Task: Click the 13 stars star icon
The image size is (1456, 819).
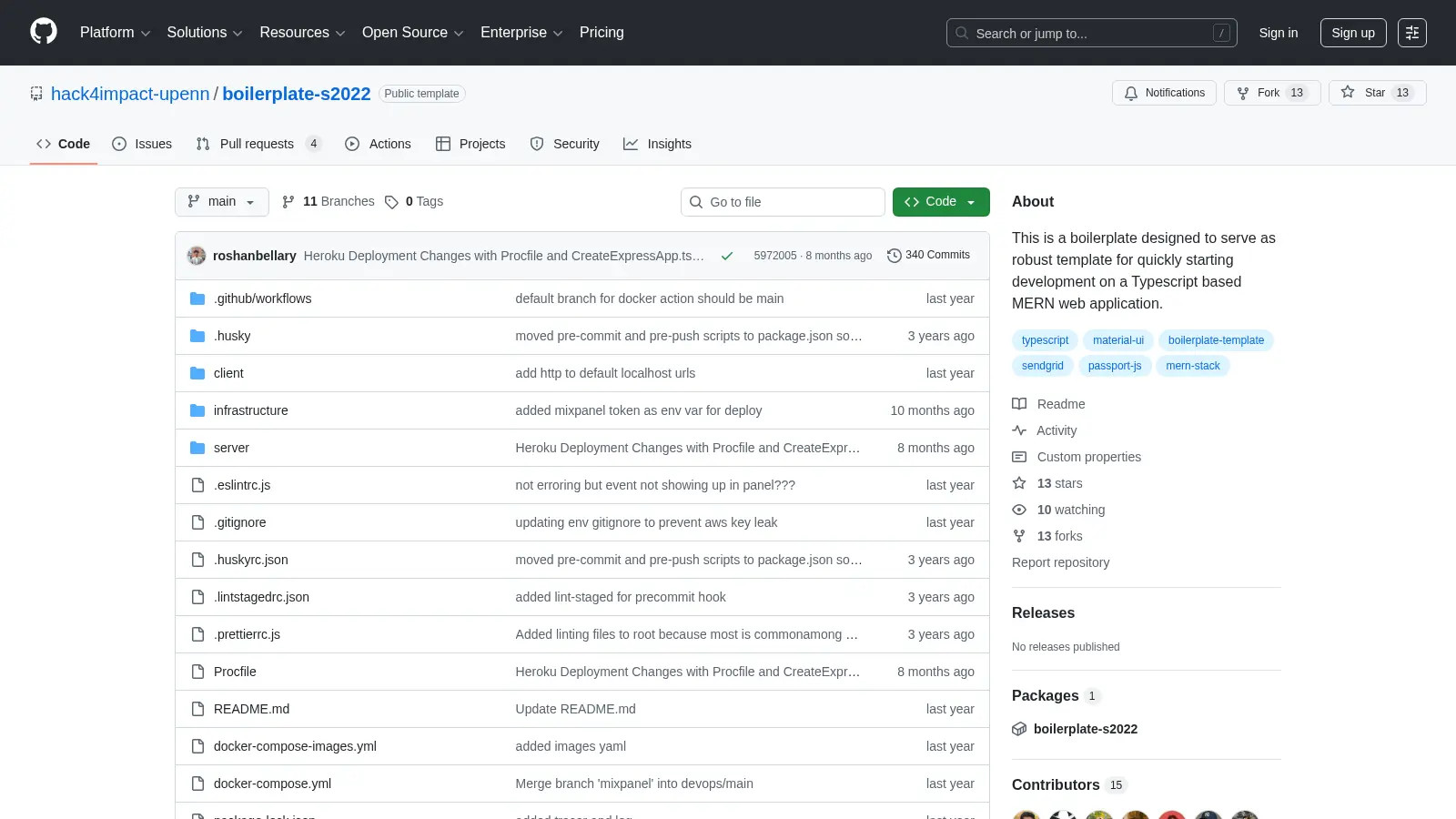Action: (x=1019, y=483)
